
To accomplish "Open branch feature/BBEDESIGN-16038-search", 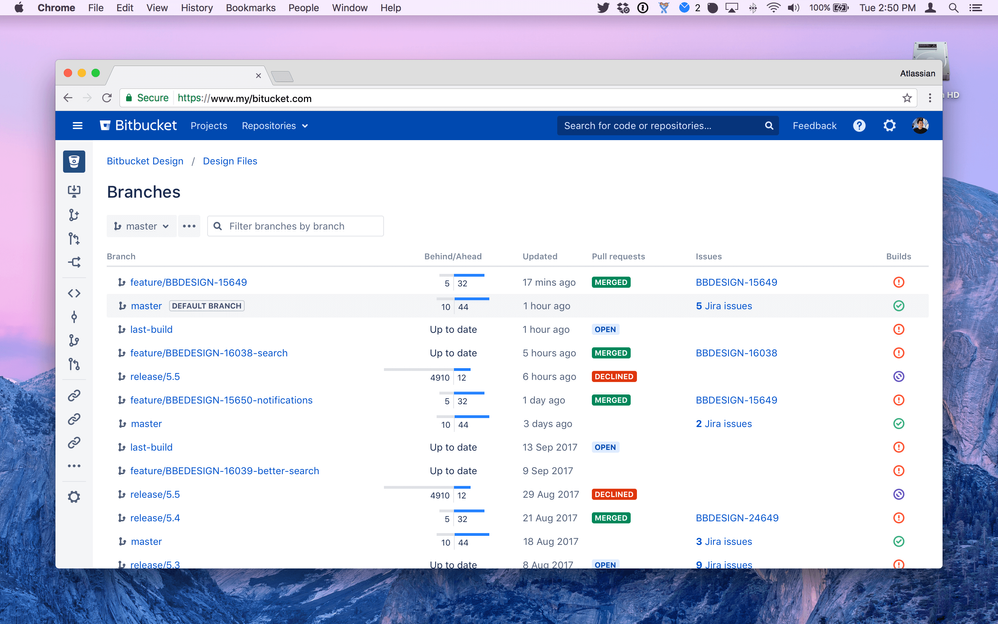I will coord(209,353).
